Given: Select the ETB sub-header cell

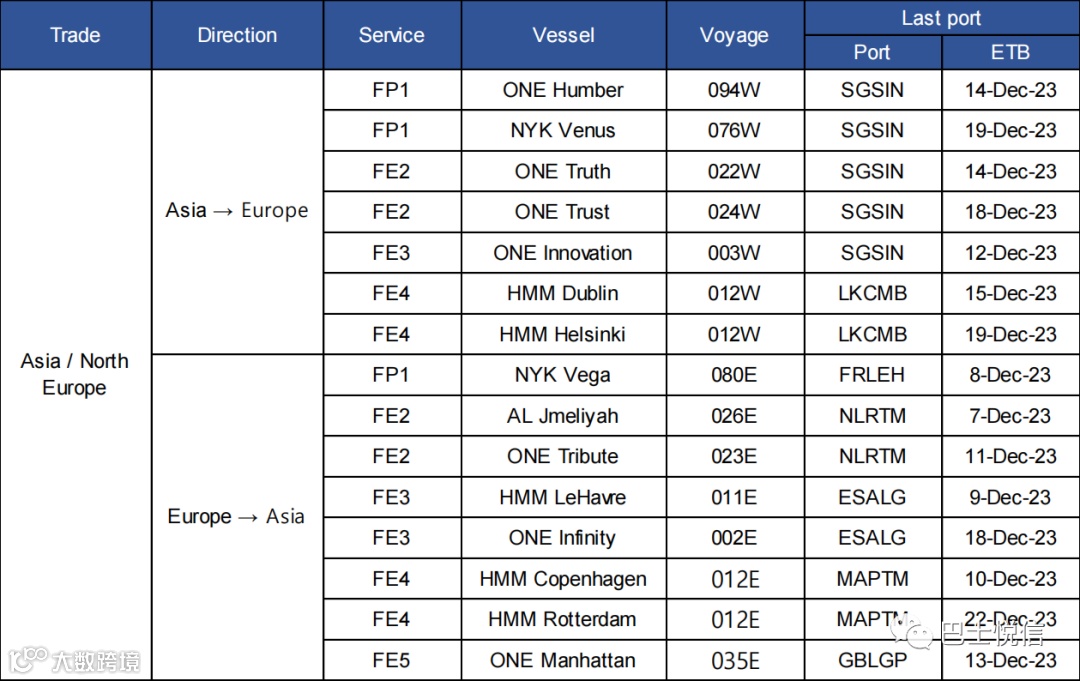Looking at the screenshot, I should click(x=1010, y=52).
